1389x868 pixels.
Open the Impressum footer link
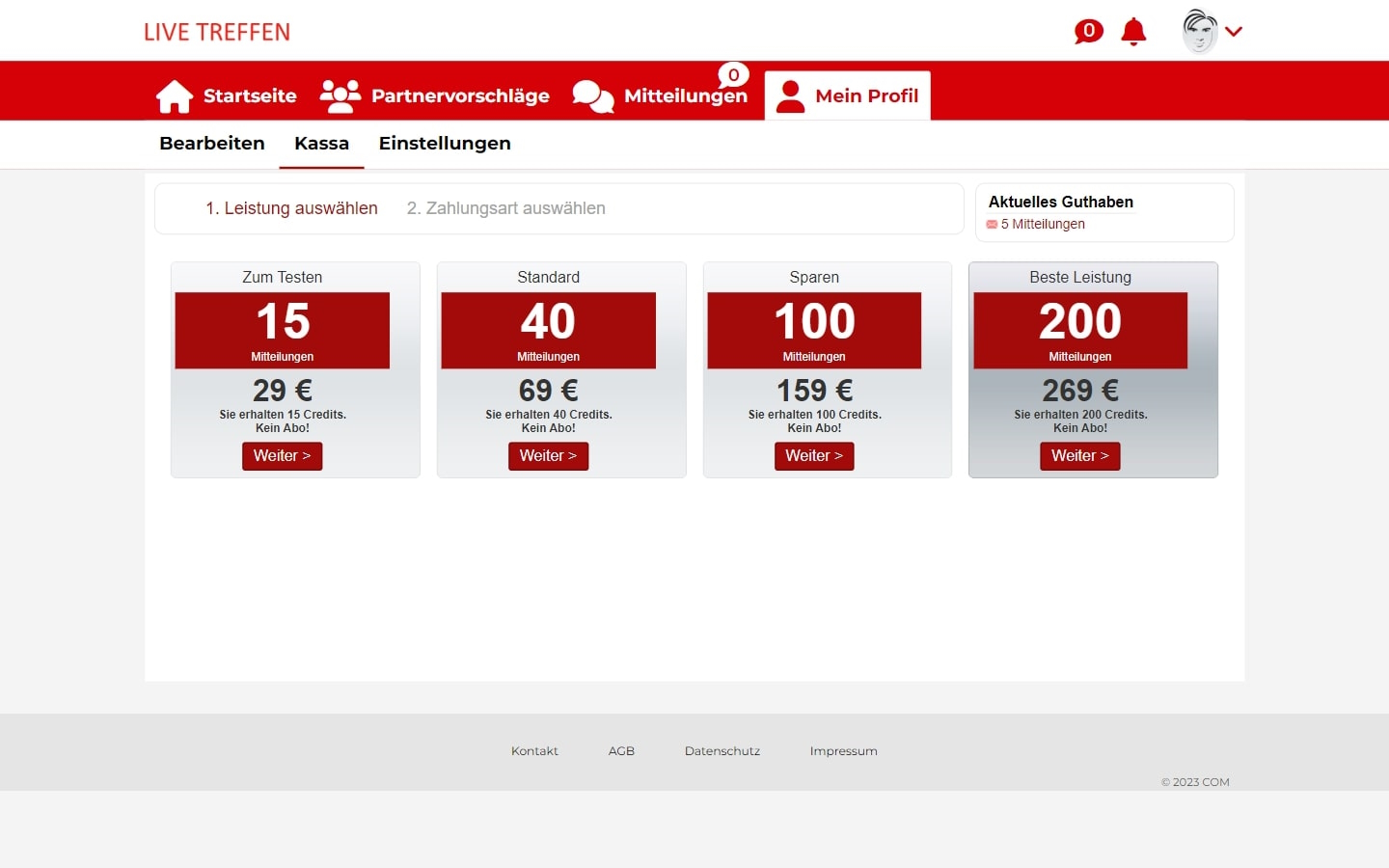(x=843, y=750)
